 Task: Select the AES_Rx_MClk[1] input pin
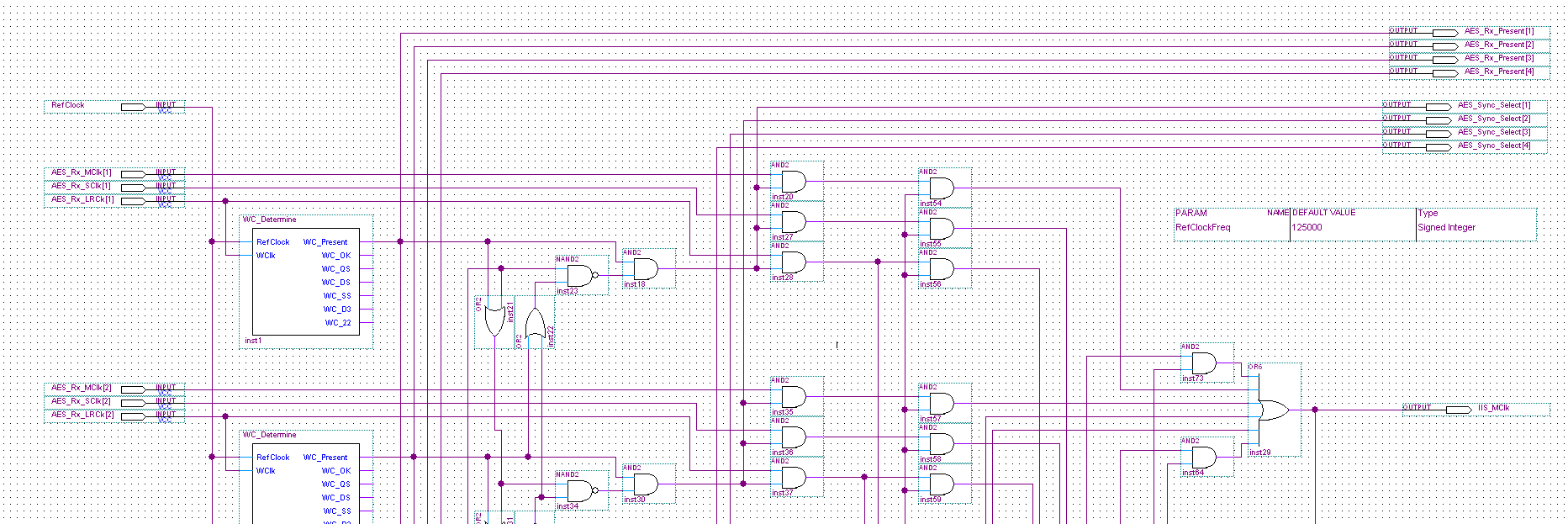114,174
